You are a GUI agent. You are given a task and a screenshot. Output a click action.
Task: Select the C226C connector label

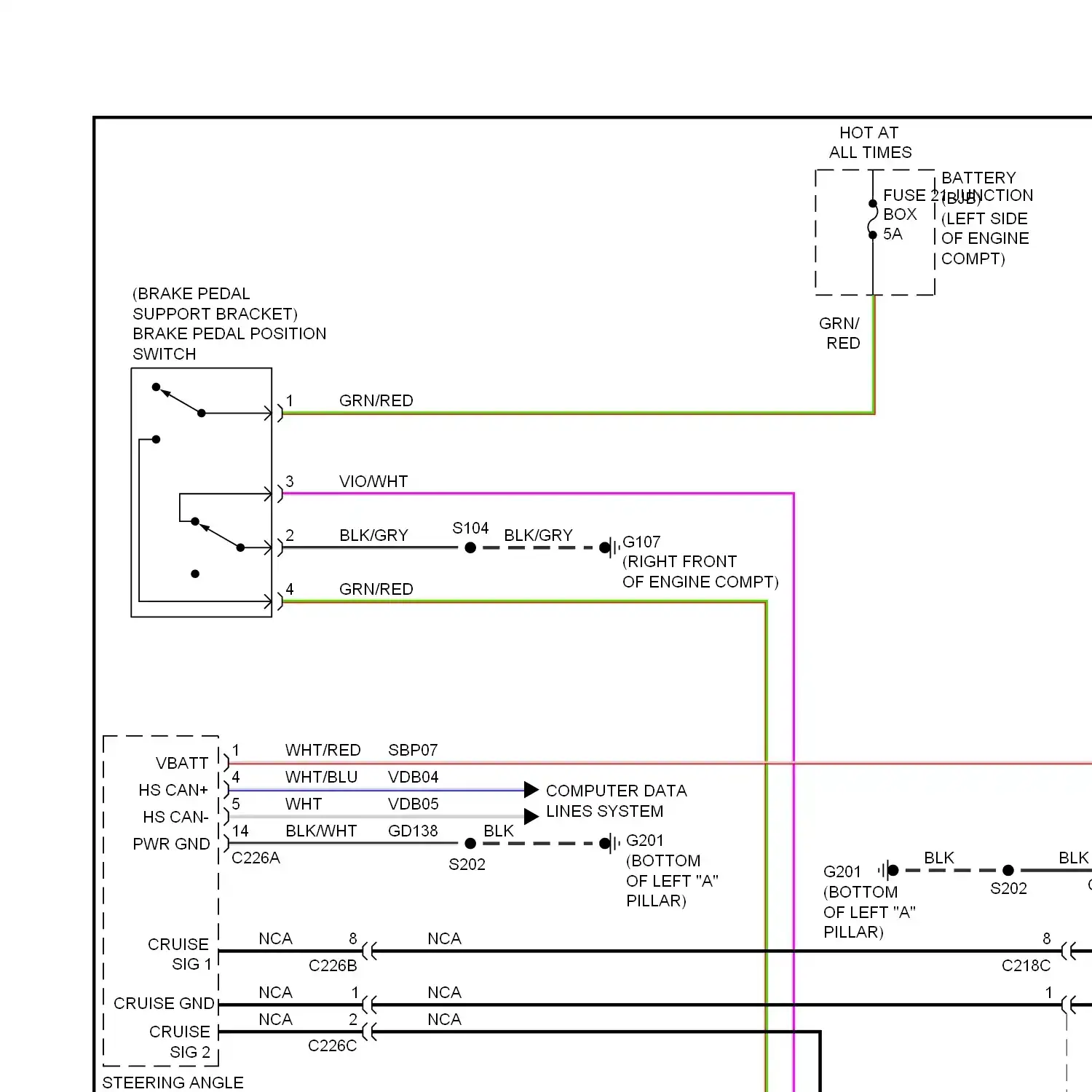(x=332, y=1045)
